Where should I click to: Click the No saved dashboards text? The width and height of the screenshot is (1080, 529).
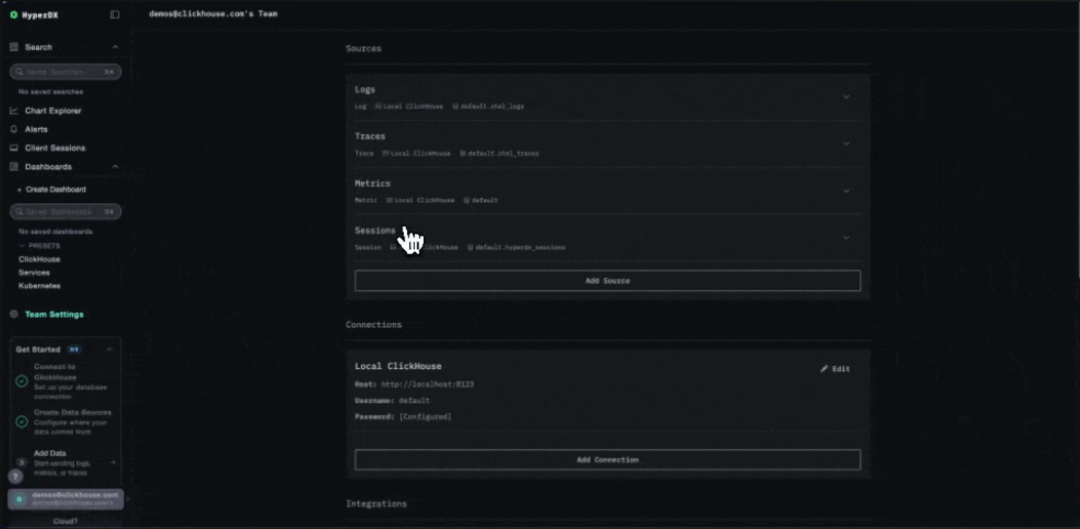point(56,231)
